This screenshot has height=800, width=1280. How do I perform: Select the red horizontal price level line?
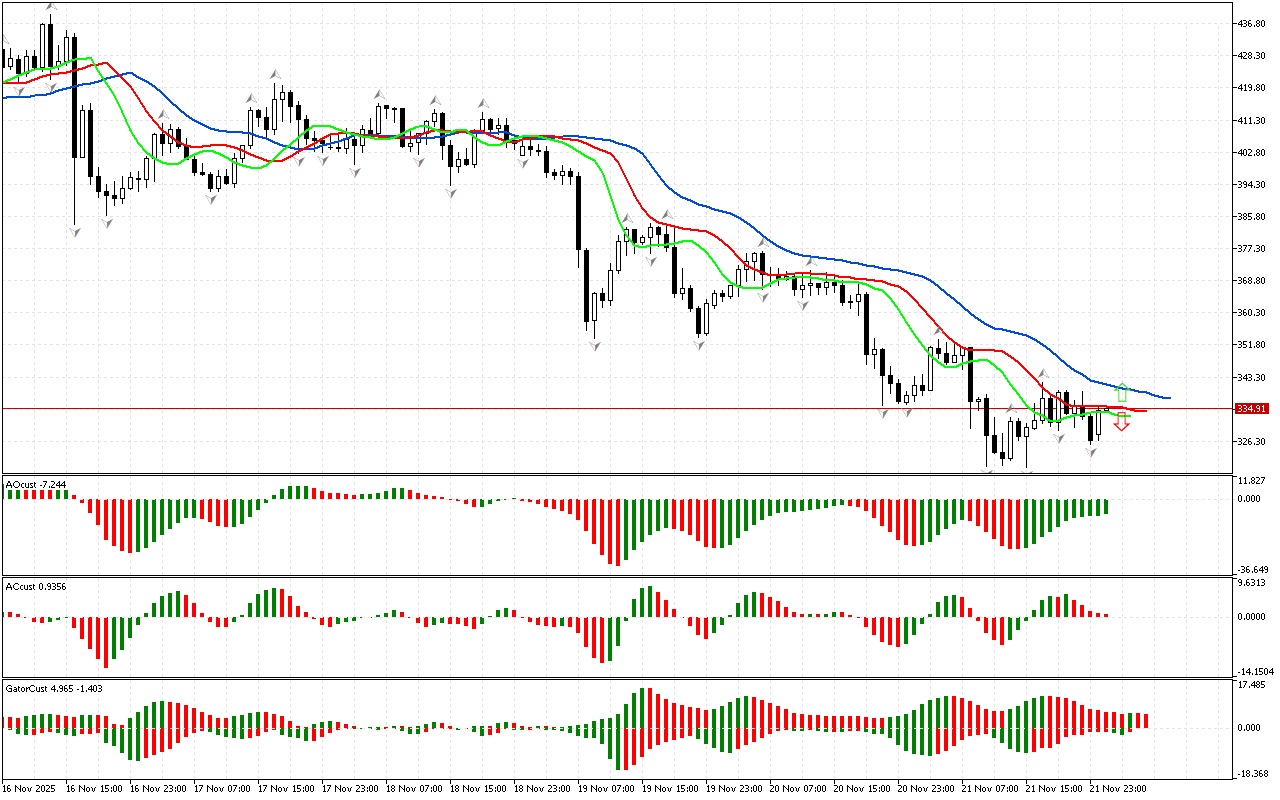pyautogui.click(x=600, y=409)
